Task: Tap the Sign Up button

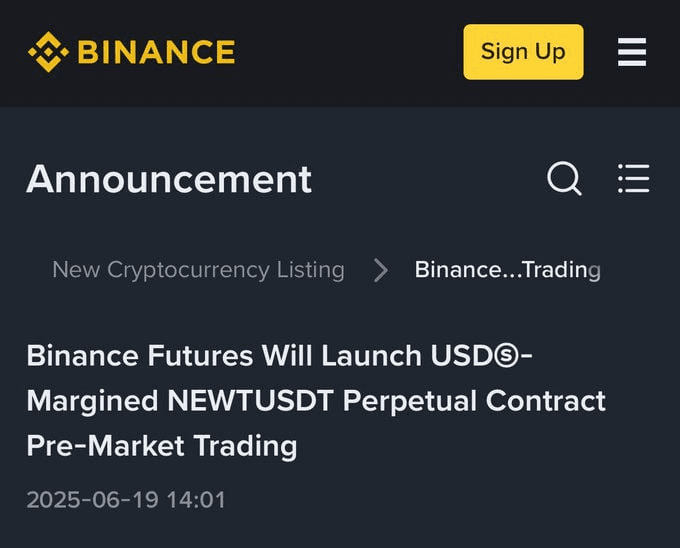Action: click(523, 52)
